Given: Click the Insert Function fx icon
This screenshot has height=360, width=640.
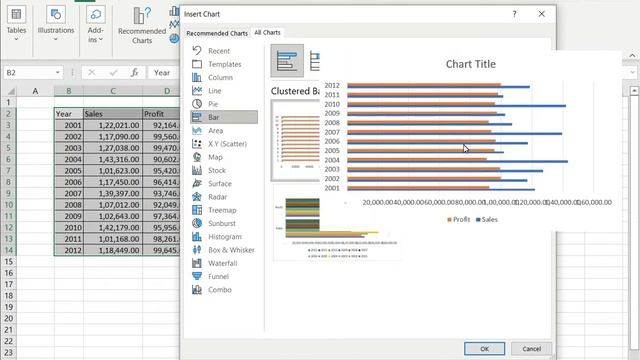Looking at the screenshot, I should [x=134, y=73].
